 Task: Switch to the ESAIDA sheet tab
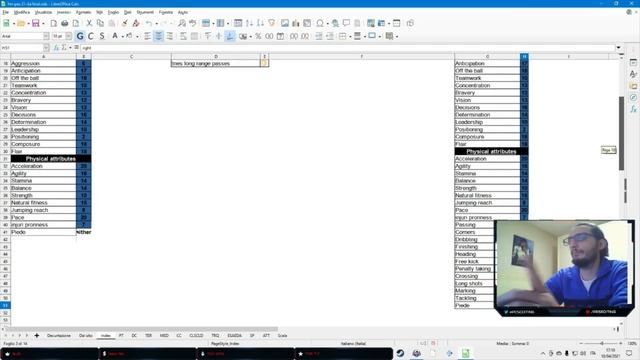[234, 336]
